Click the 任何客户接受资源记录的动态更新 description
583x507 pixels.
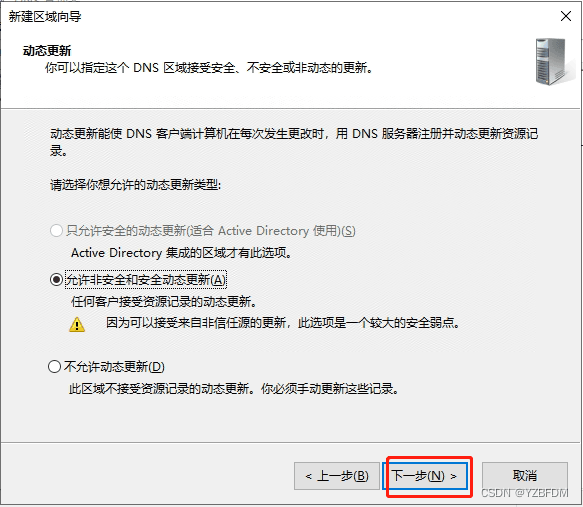[x=164, y=301]
